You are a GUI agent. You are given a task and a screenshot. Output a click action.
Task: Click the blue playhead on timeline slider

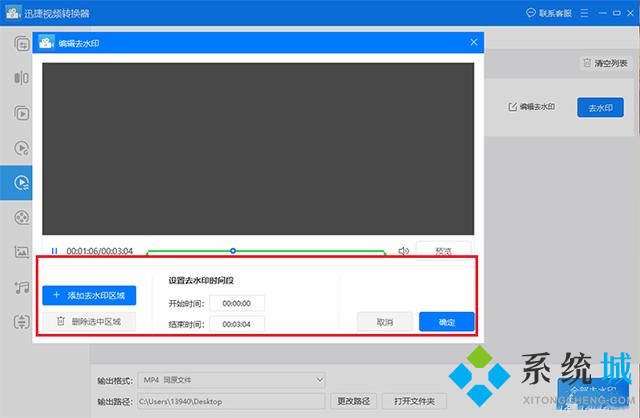pos(233,250)
